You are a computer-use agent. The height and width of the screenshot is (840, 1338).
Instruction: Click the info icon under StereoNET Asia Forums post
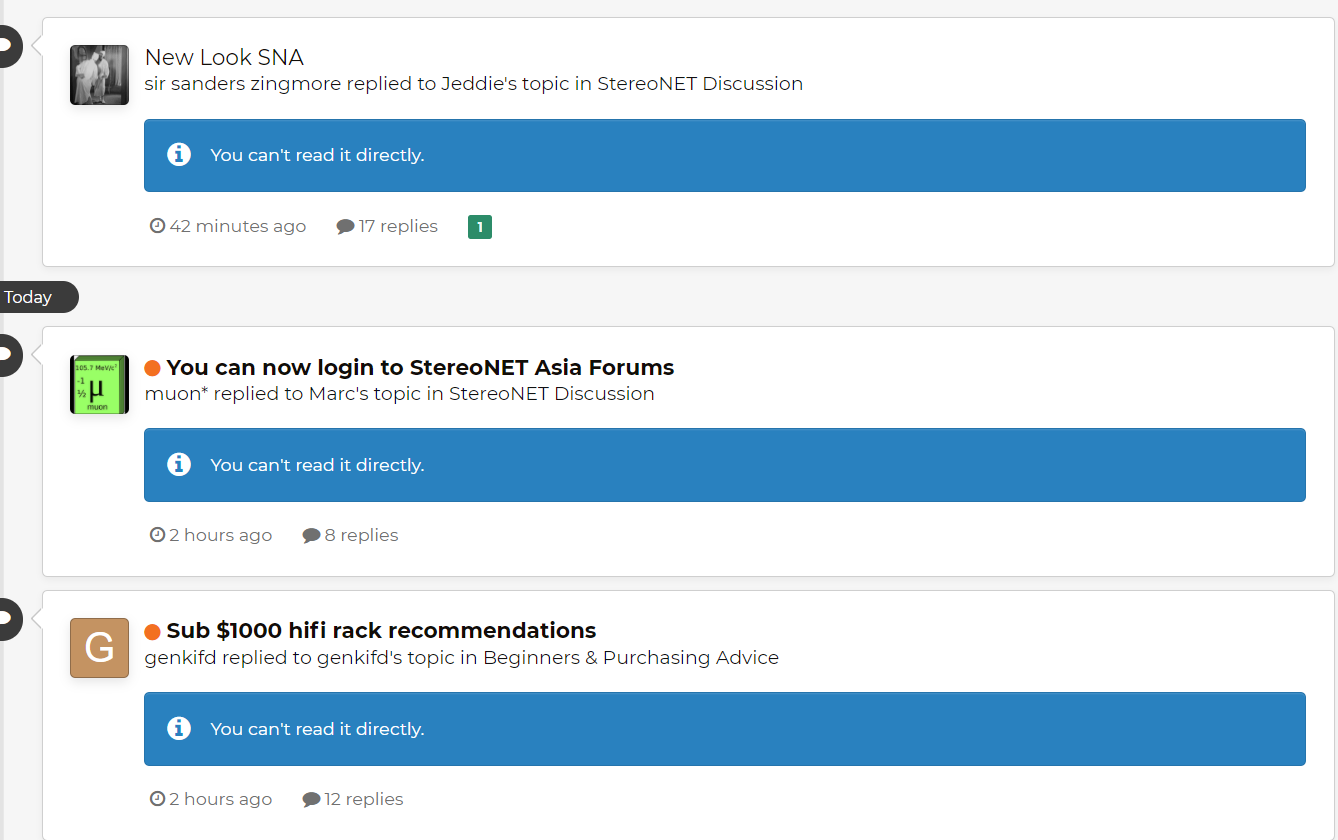(x=179, y=464)
